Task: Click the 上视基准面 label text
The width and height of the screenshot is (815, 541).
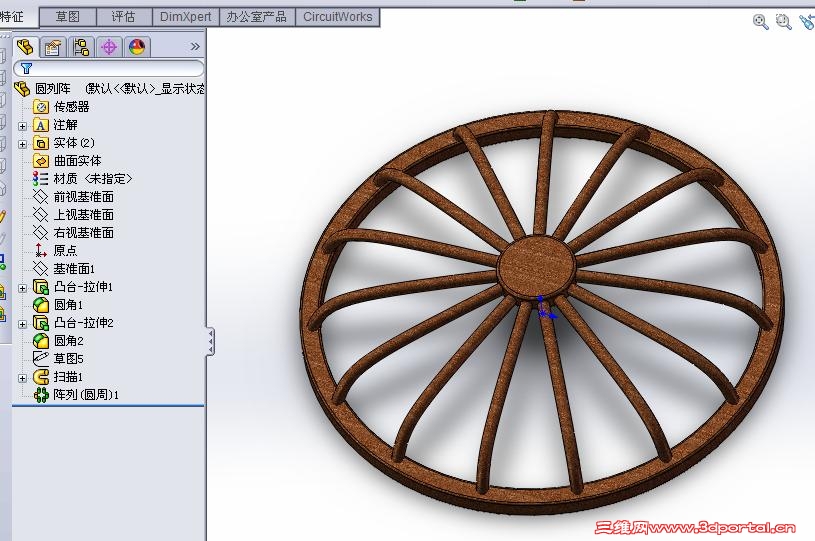Action: coord(84,215)
